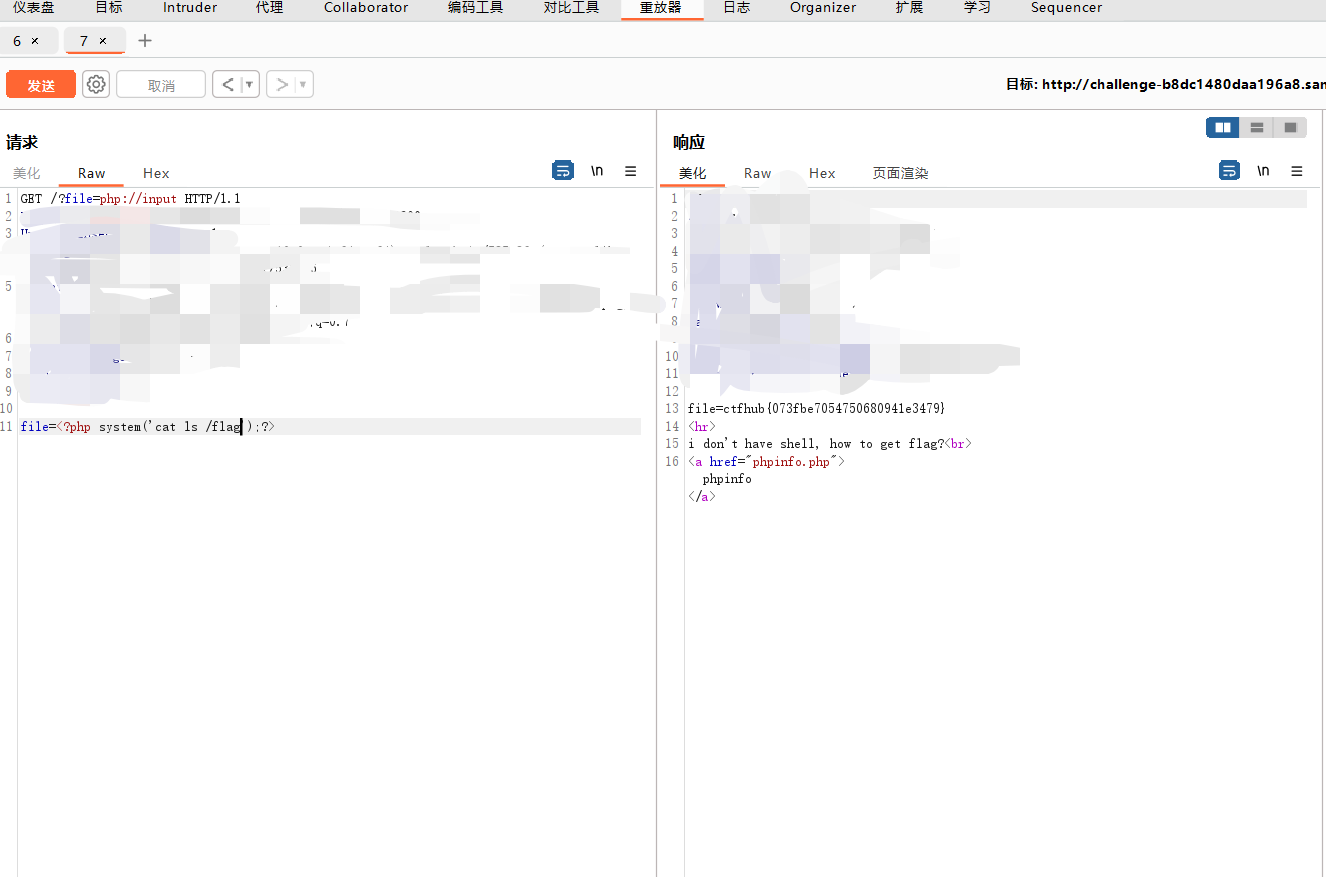Open the repeater settings gear icon
This screenshot has width=1326, height=877.
click(x=96, y=85)
